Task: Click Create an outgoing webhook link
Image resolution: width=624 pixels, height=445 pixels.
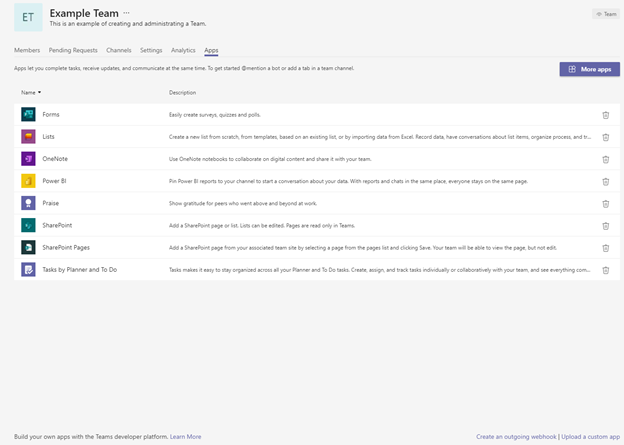Action: click(516, 437)
